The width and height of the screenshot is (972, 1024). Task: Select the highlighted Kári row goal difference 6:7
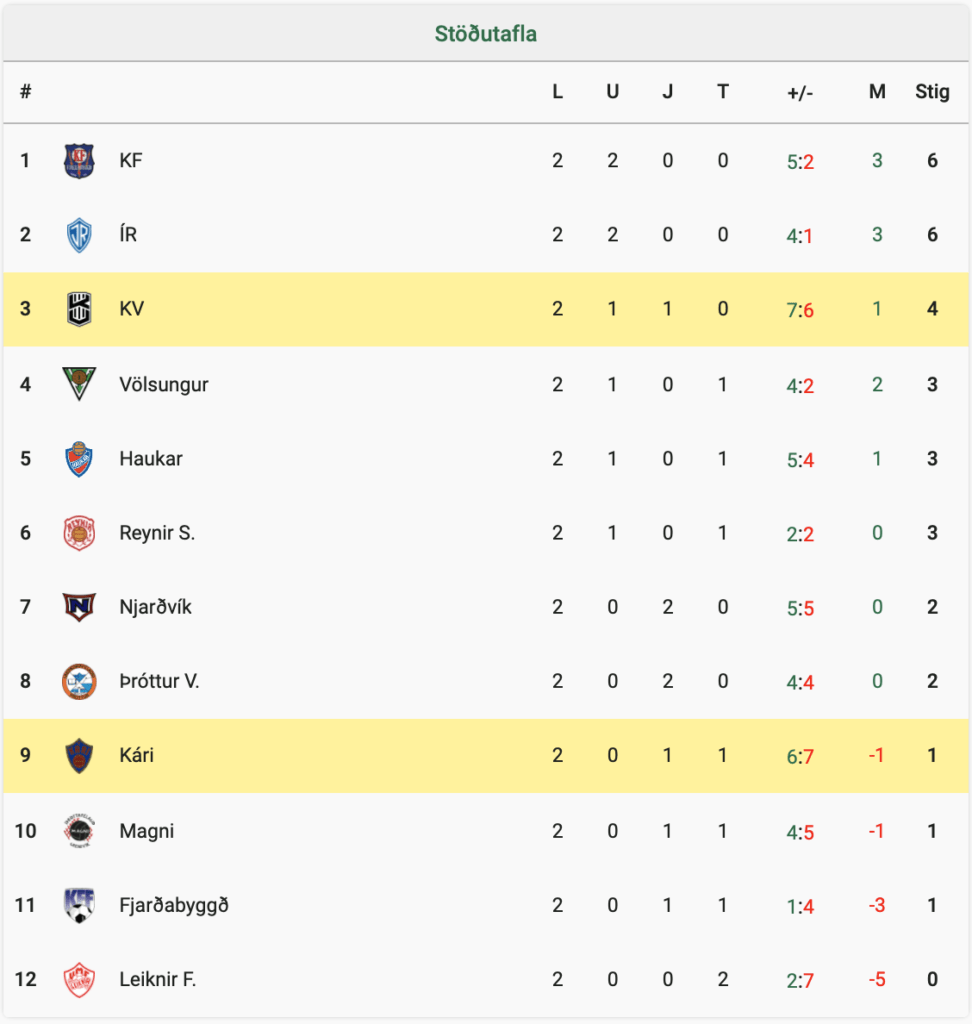click(800, 756)
